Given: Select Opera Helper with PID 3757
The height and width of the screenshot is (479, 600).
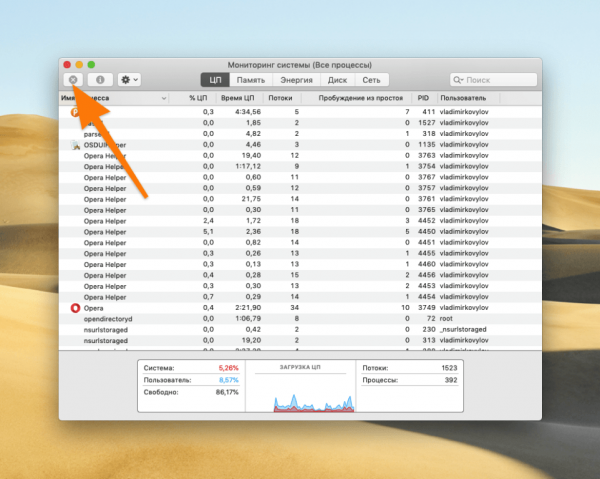Looking at the screenshot, I should (300, 188).
